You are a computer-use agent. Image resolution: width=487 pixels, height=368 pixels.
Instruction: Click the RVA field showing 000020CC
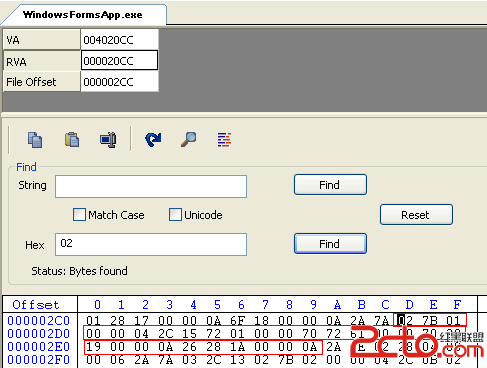click(x=119, y=60)
